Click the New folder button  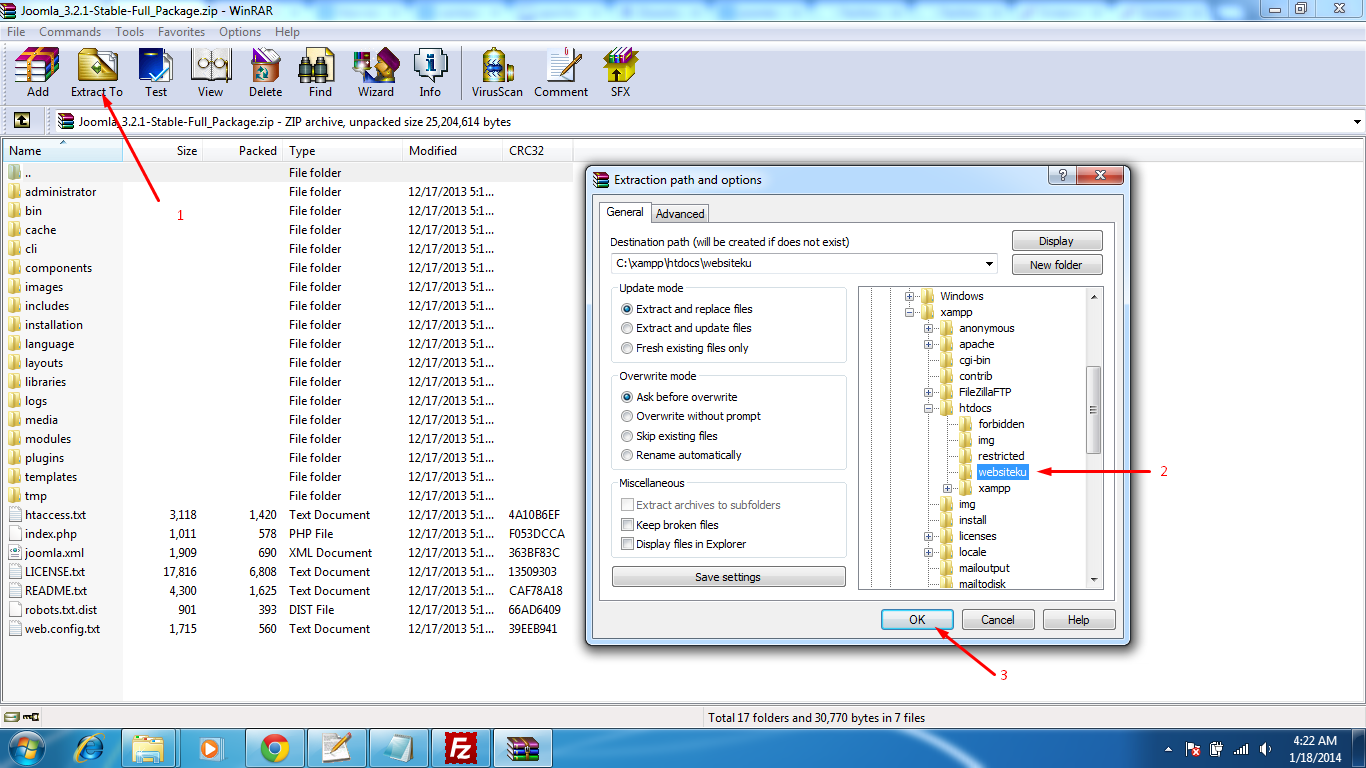click(x=1056, y=265)
